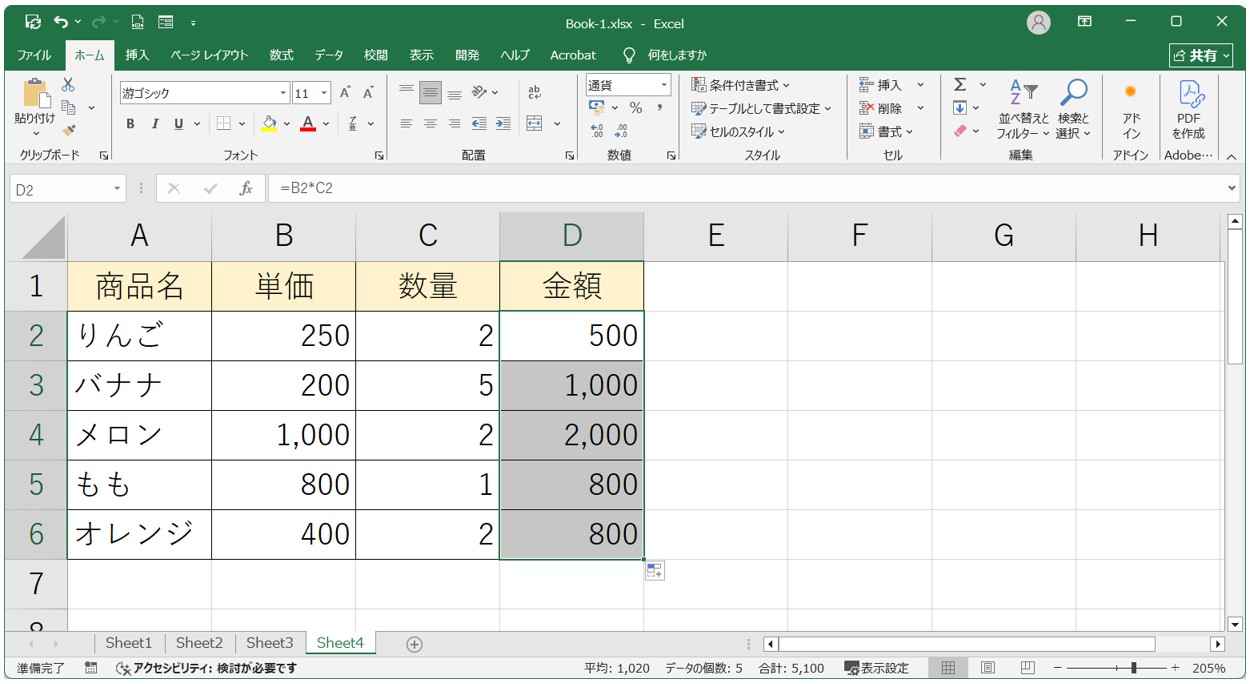Viewport: 1251px width, 684px height.
Task: Open the font size dropdown
Action: [324, 93]
